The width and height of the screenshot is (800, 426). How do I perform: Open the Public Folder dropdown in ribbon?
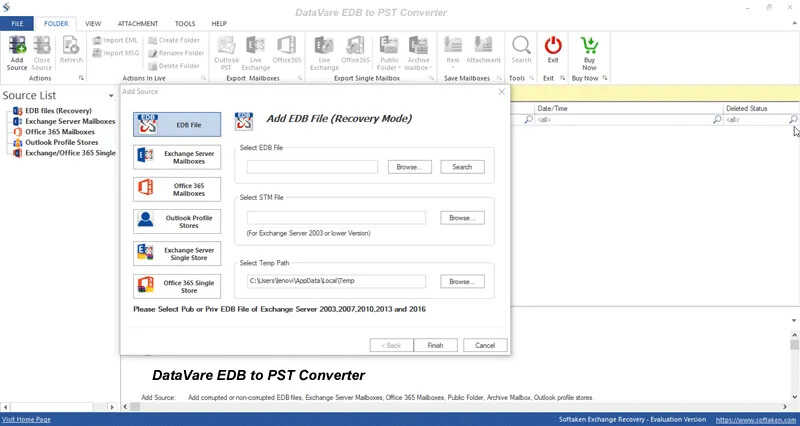pyautogui.click(x=389, y=50)
